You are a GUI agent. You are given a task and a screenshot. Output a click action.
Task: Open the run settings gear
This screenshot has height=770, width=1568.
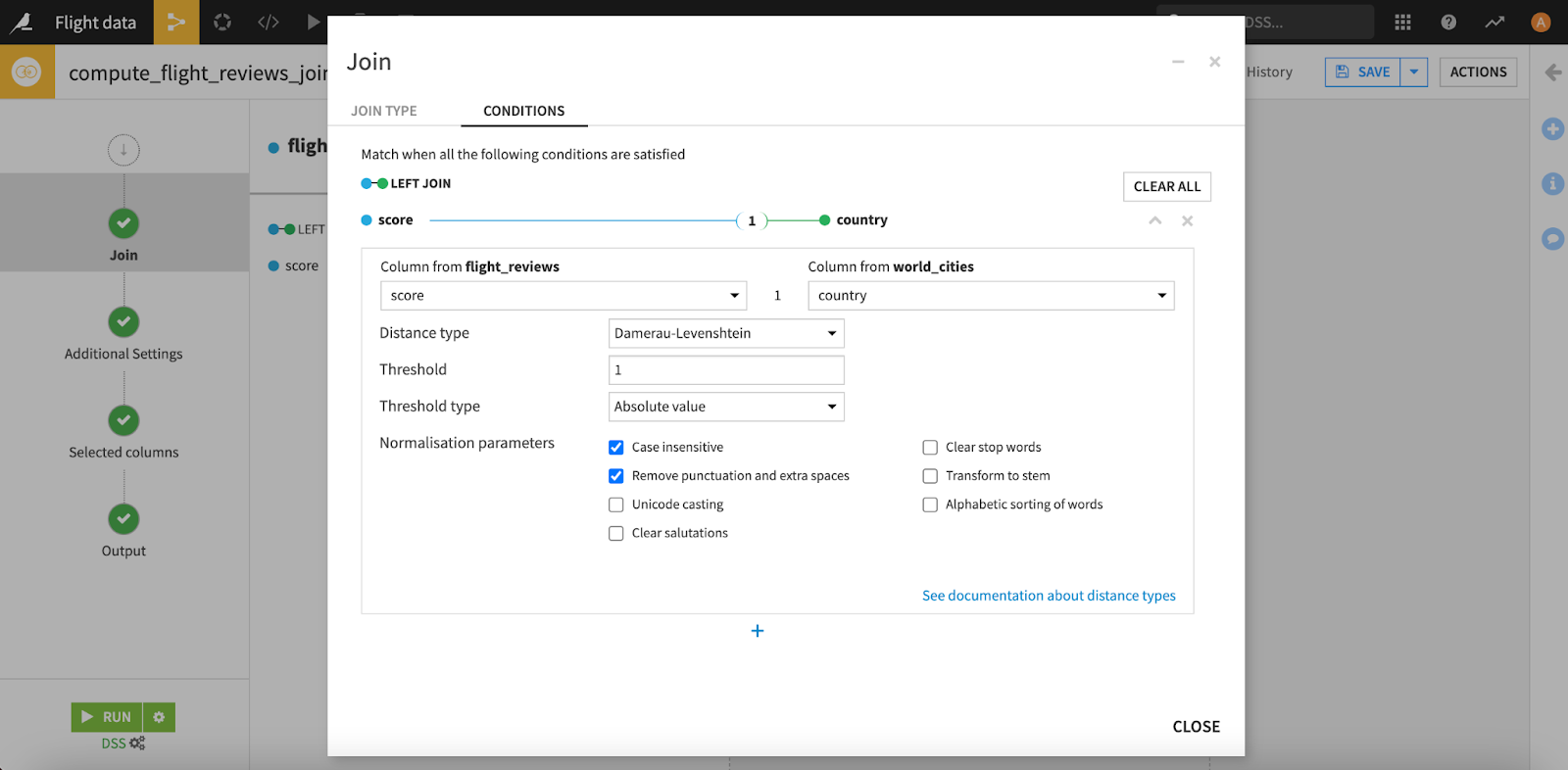pos(159,717)
